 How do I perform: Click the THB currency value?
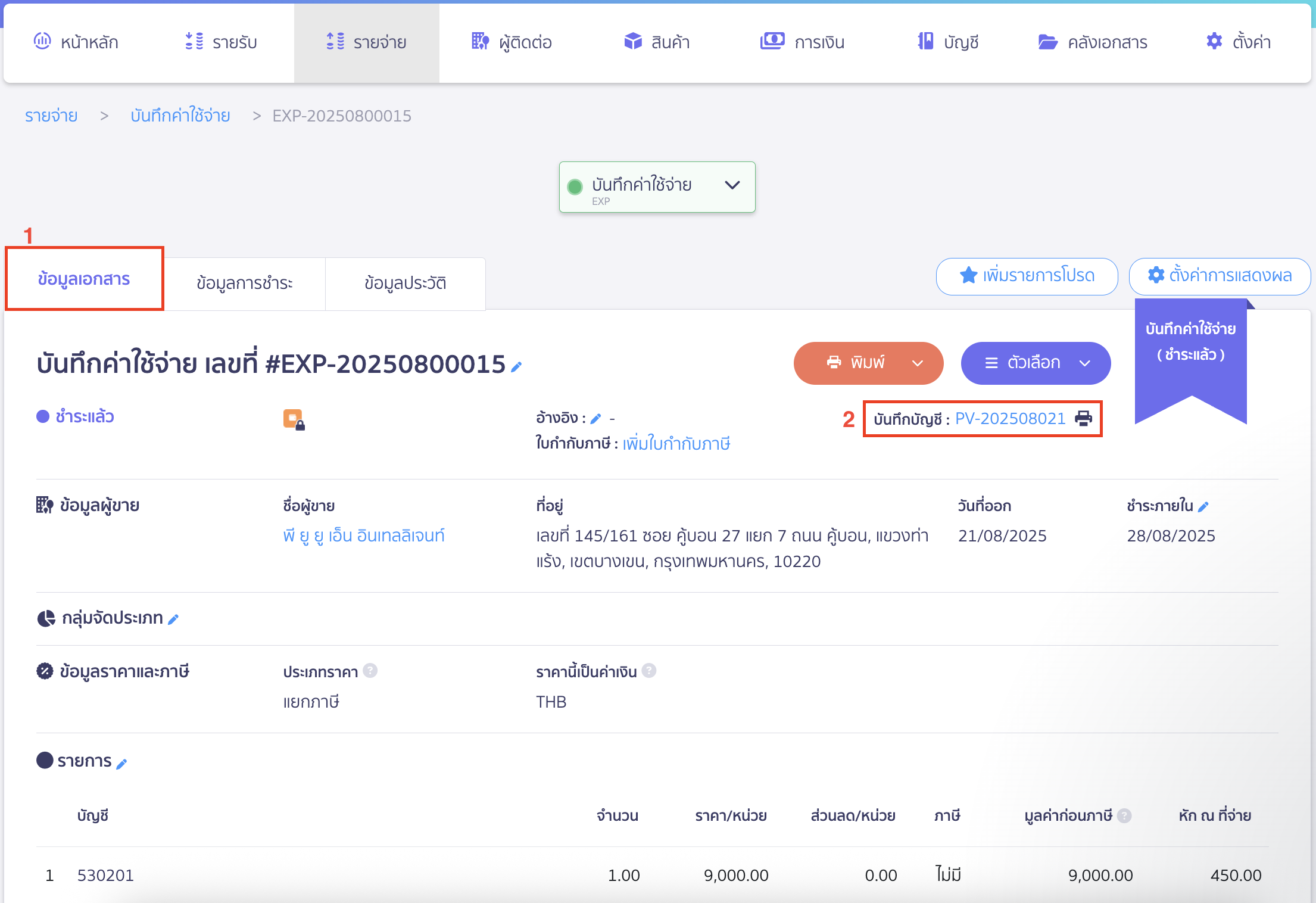coord(551,702)
